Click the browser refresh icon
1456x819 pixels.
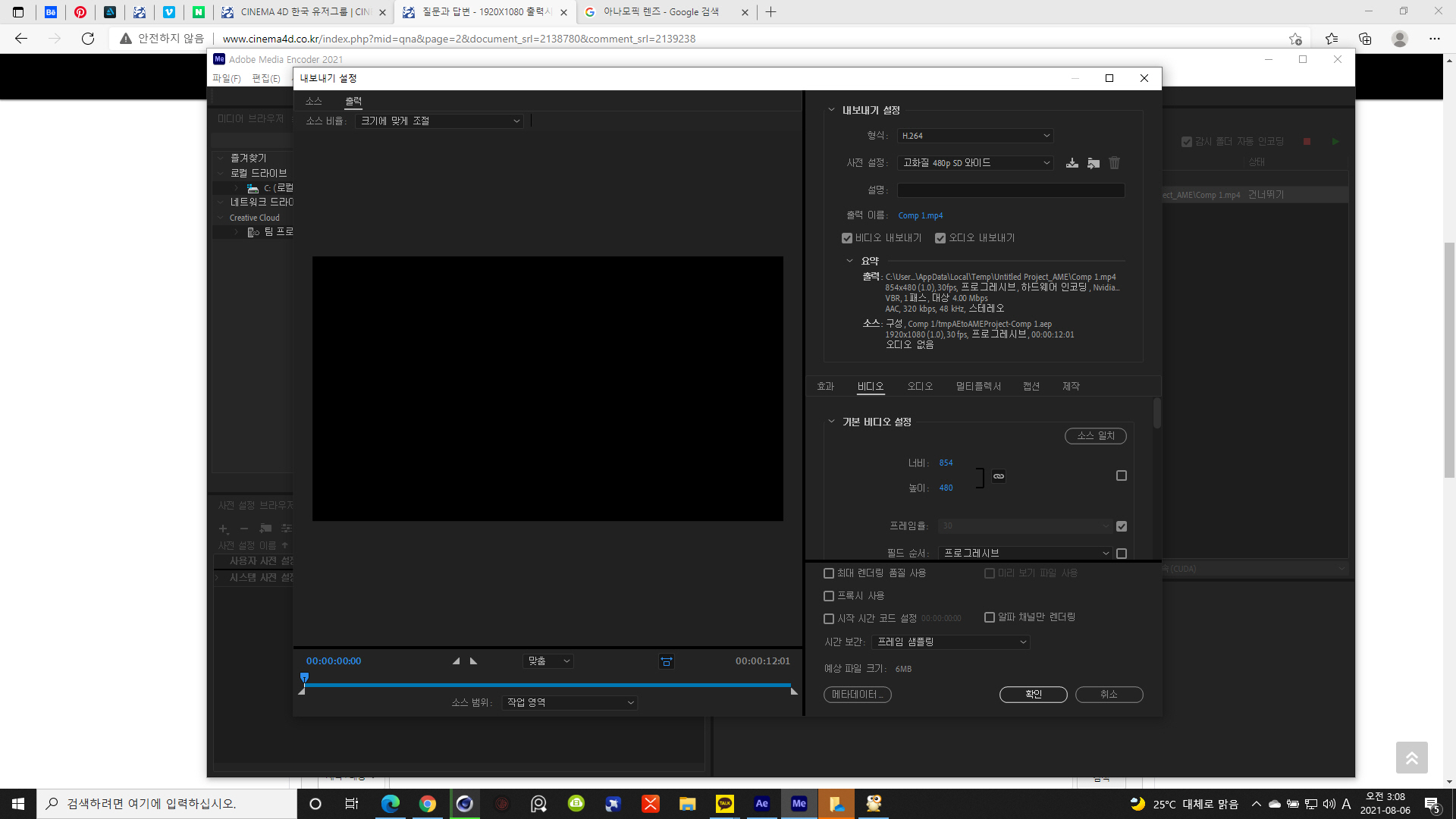click(88, 39)
